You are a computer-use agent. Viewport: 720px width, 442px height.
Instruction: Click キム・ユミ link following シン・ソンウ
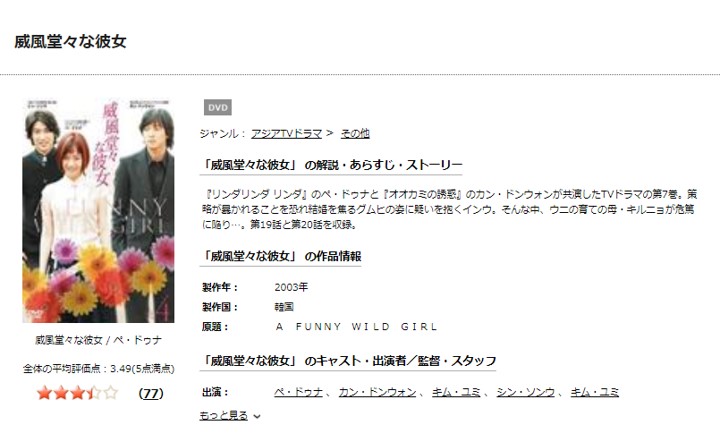click(595, 392)
